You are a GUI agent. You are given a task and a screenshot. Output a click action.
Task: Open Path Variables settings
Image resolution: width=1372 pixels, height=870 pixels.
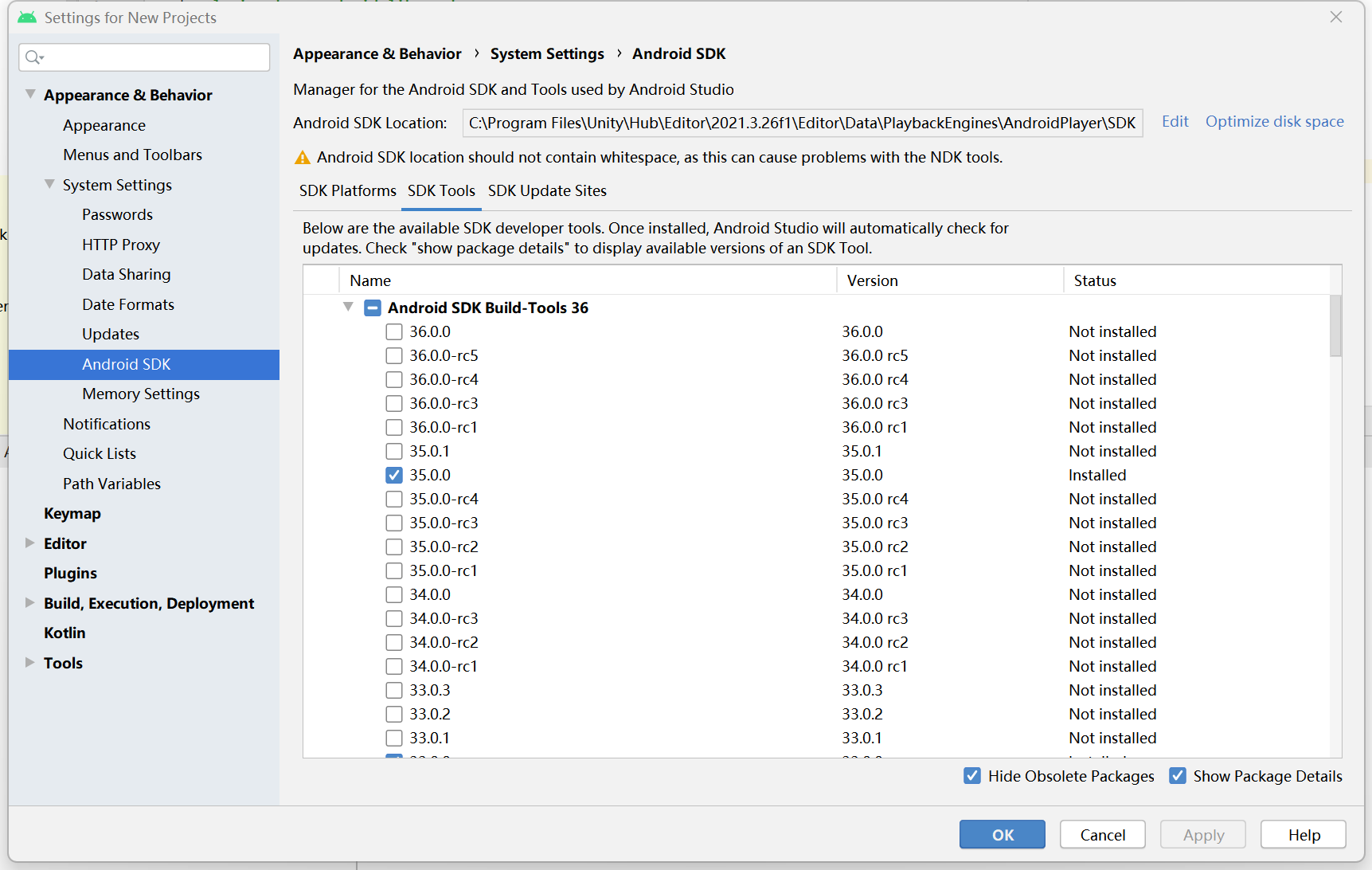coord(112,484)
